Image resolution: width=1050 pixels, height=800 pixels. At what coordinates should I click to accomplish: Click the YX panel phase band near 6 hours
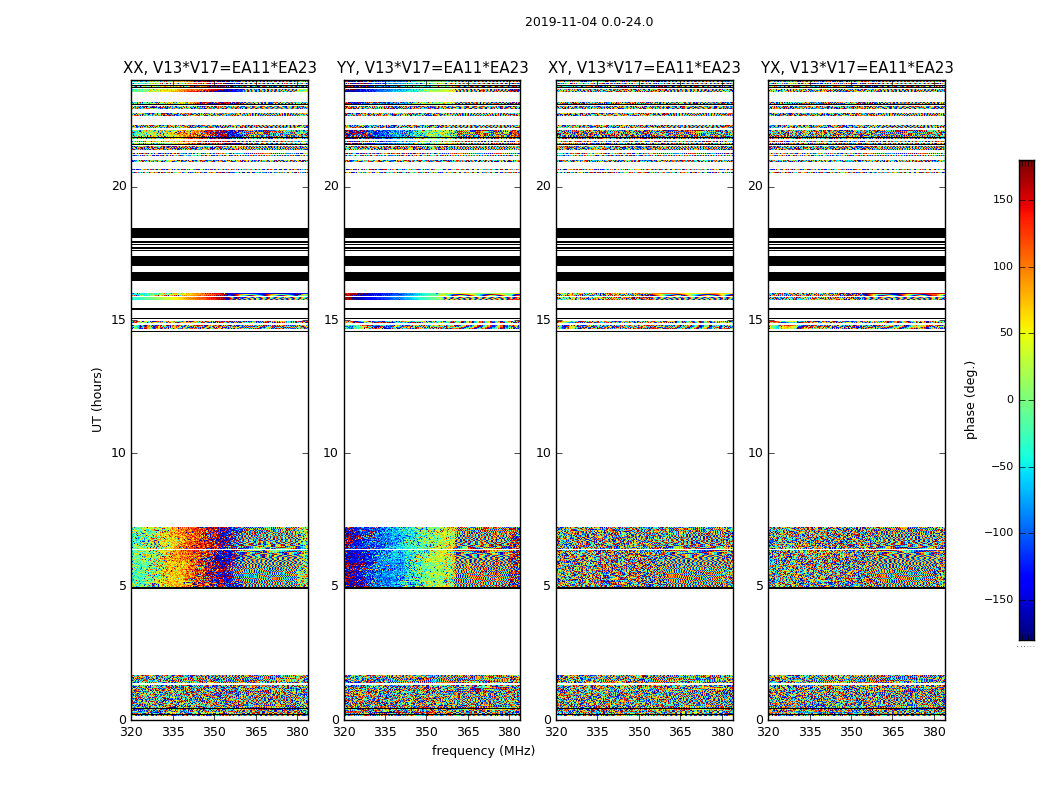pos(857,558)
